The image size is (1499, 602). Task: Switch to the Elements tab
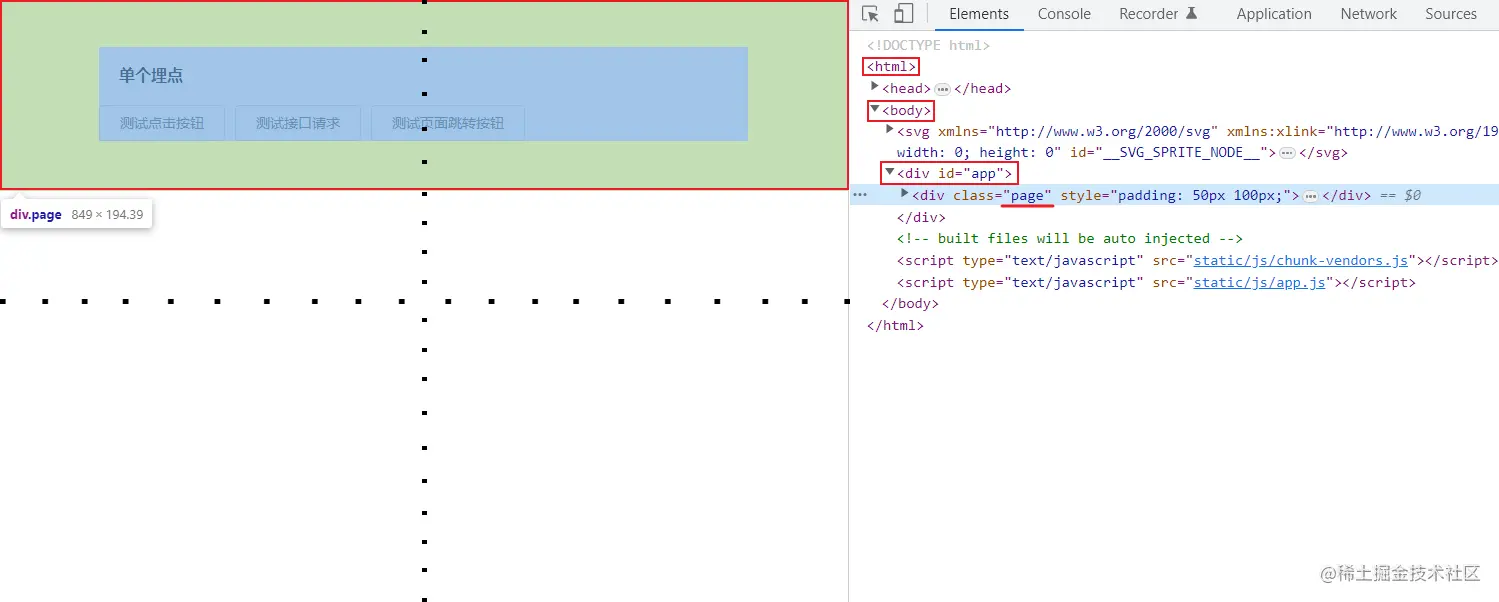pyautogui.click(x=979, y=14)
